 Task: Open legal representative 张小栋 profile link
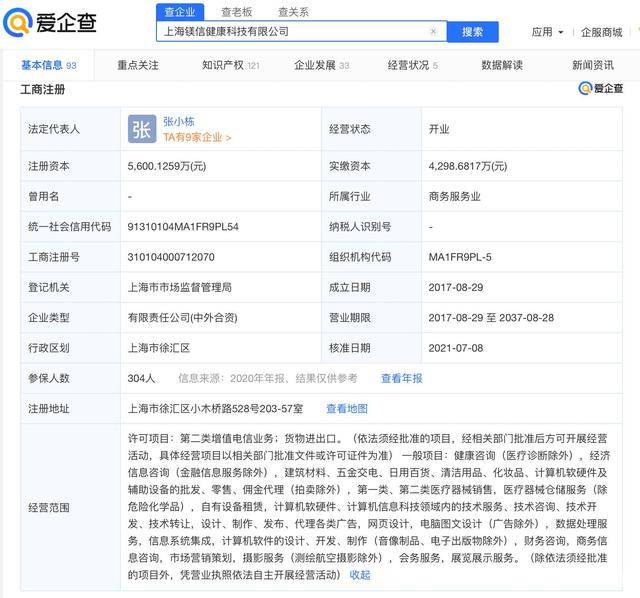(179, 121)
